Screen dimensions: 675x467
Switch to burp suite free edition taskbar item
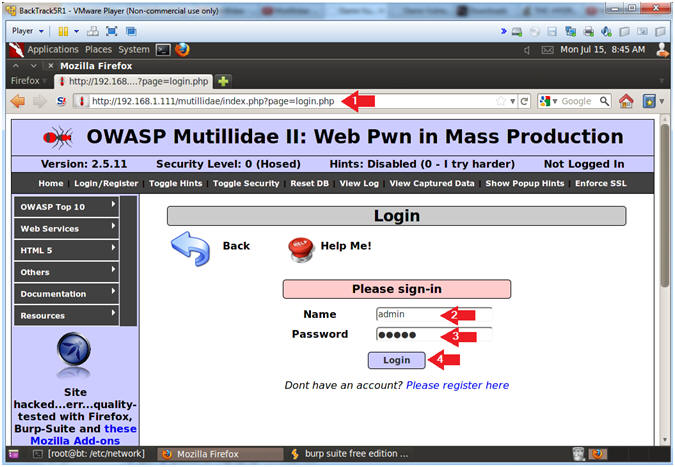pyautogui.click(x=350, y=454)
